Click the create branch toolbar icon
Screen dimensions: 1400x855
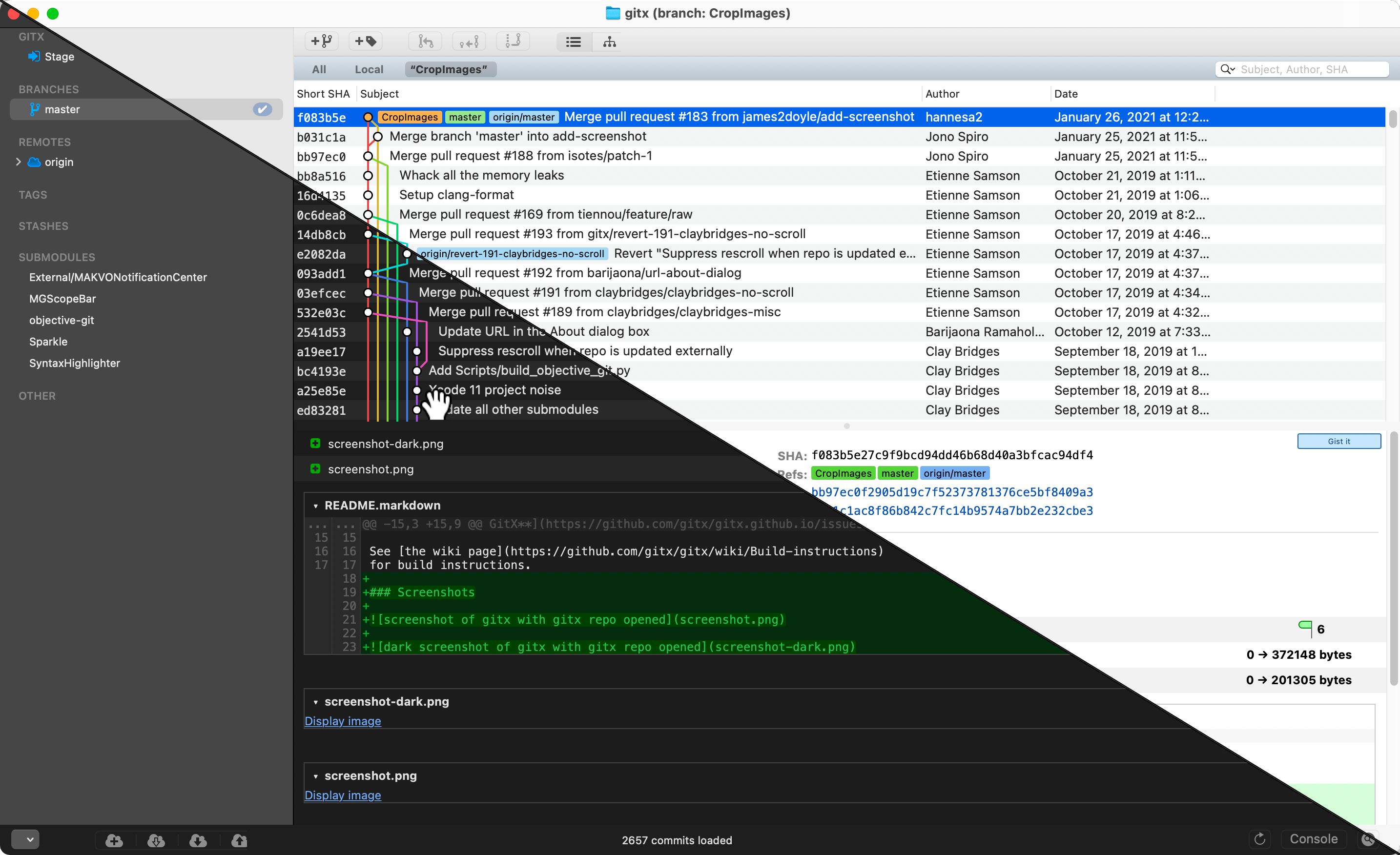pos(322,41)
